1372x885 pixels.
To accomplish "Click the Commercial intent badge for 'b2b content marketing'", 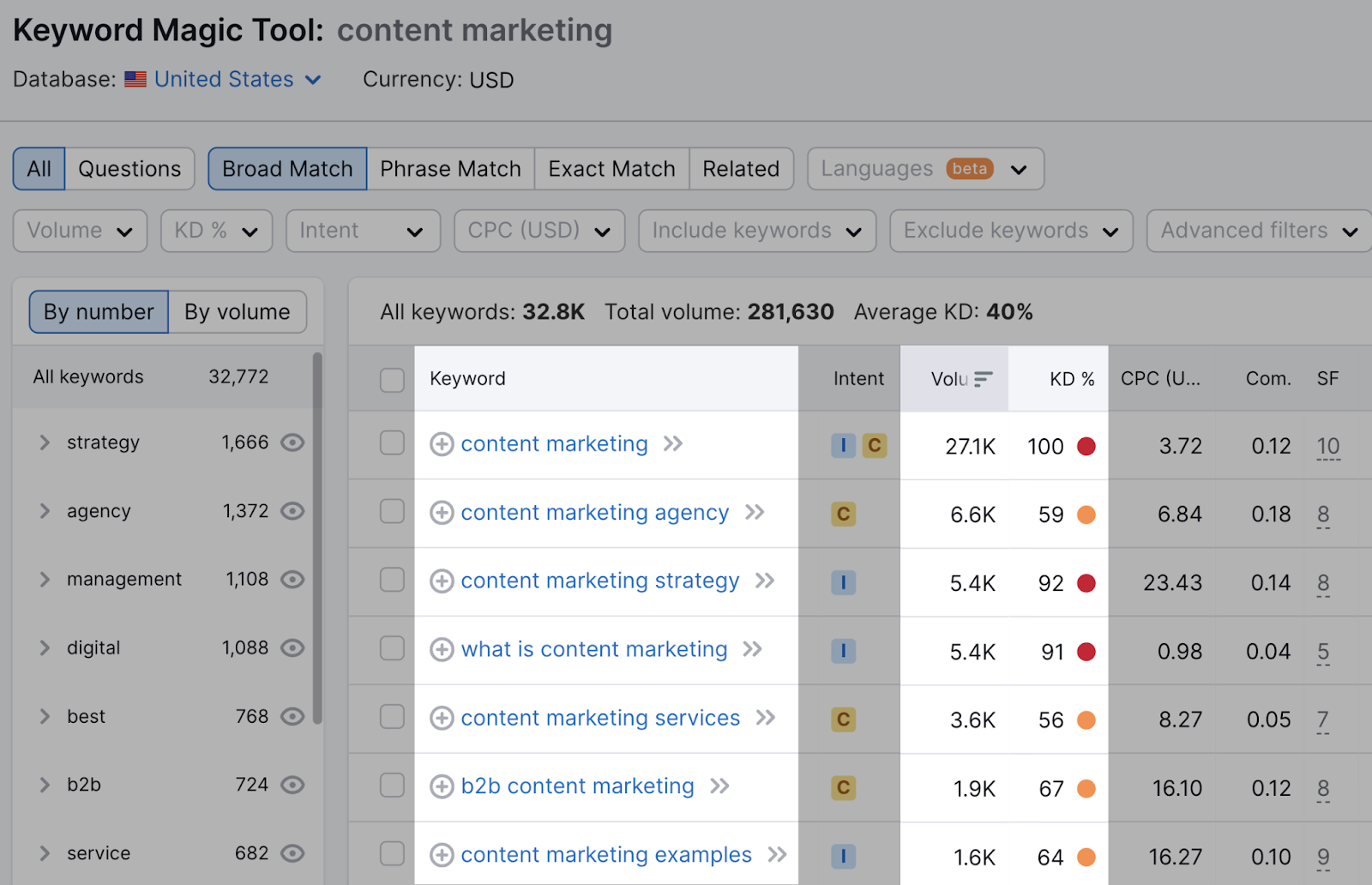I will (844, 787).
